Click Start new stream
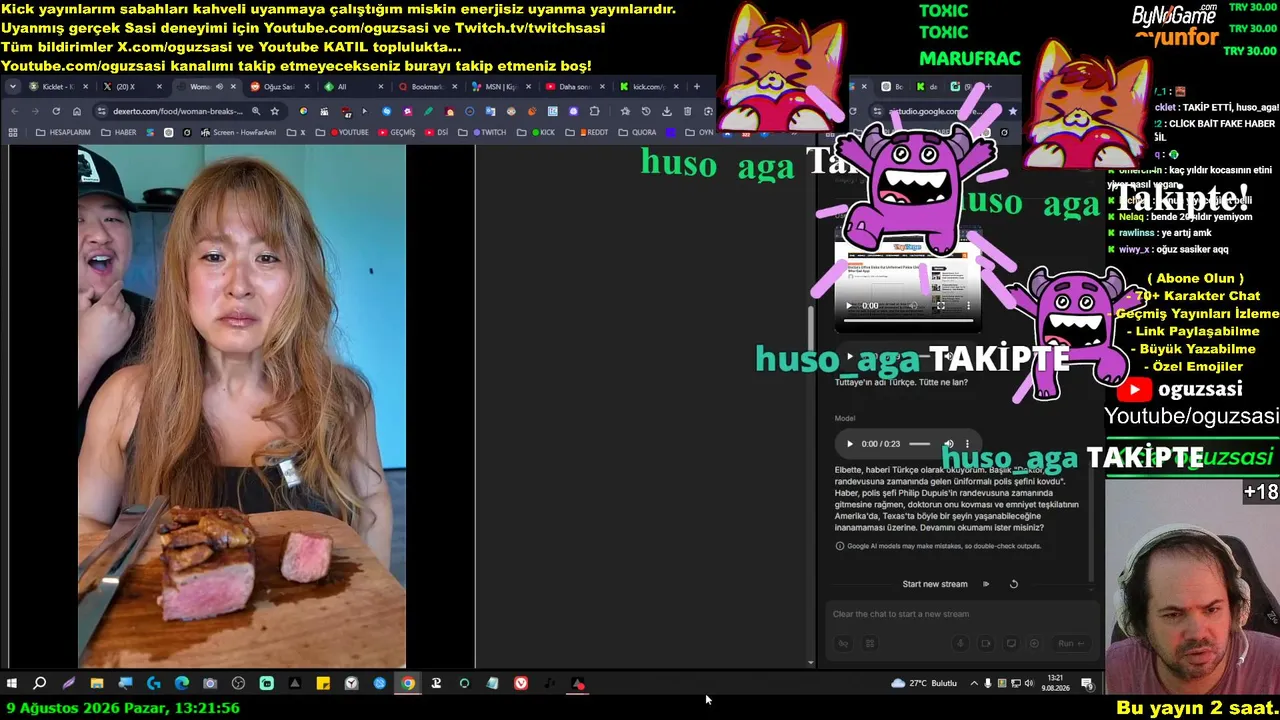 coord(935,584)
